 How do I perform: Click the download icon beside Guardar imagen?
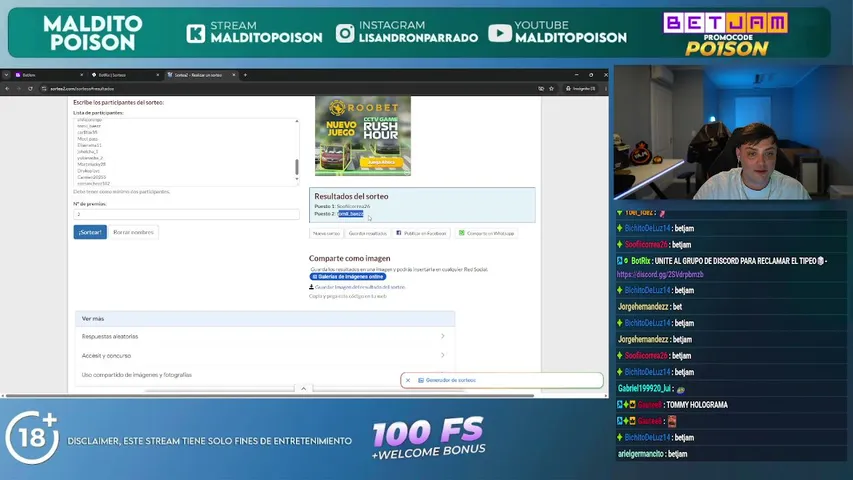pyautogui.click(x=311, y=287)
